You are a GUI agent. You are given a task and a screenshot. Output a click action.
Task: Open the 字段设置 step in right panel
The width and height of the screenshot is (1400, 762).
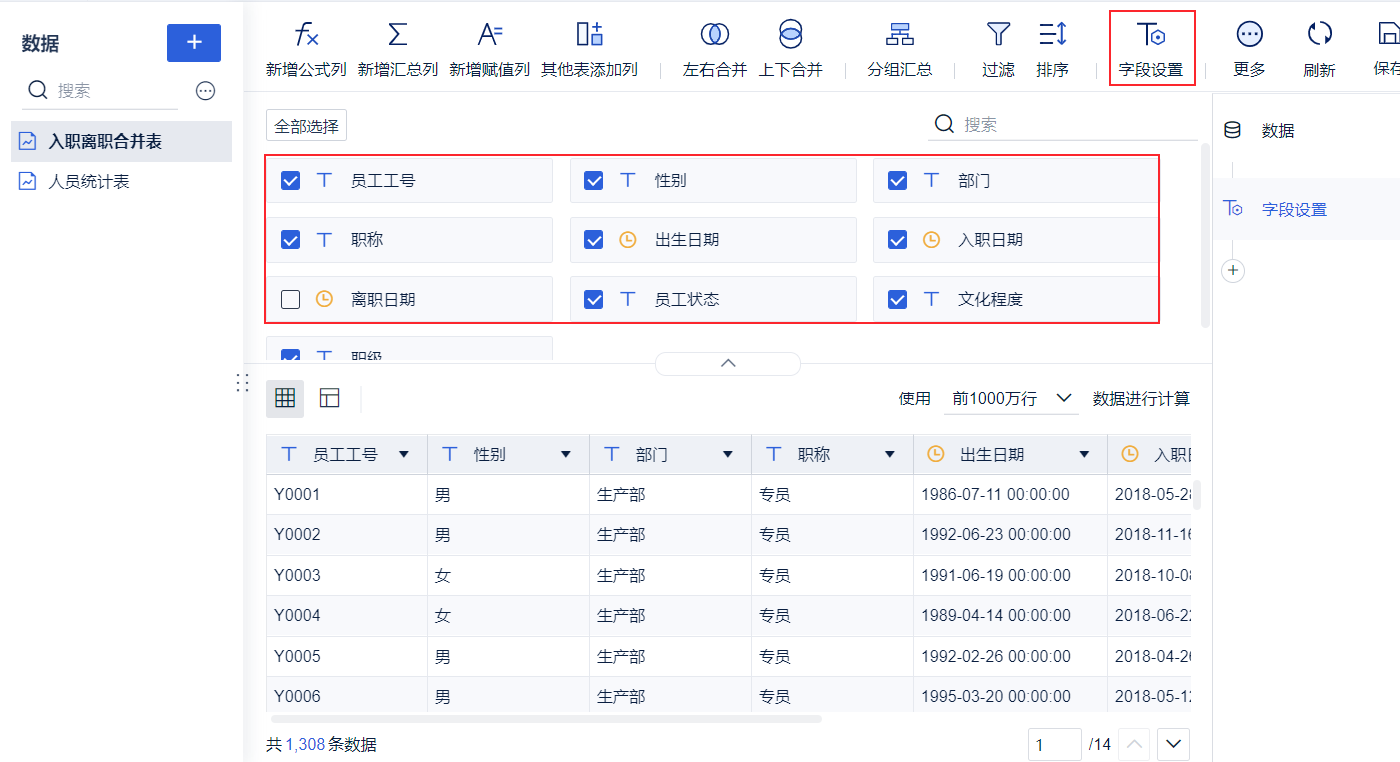(1294, 210)
